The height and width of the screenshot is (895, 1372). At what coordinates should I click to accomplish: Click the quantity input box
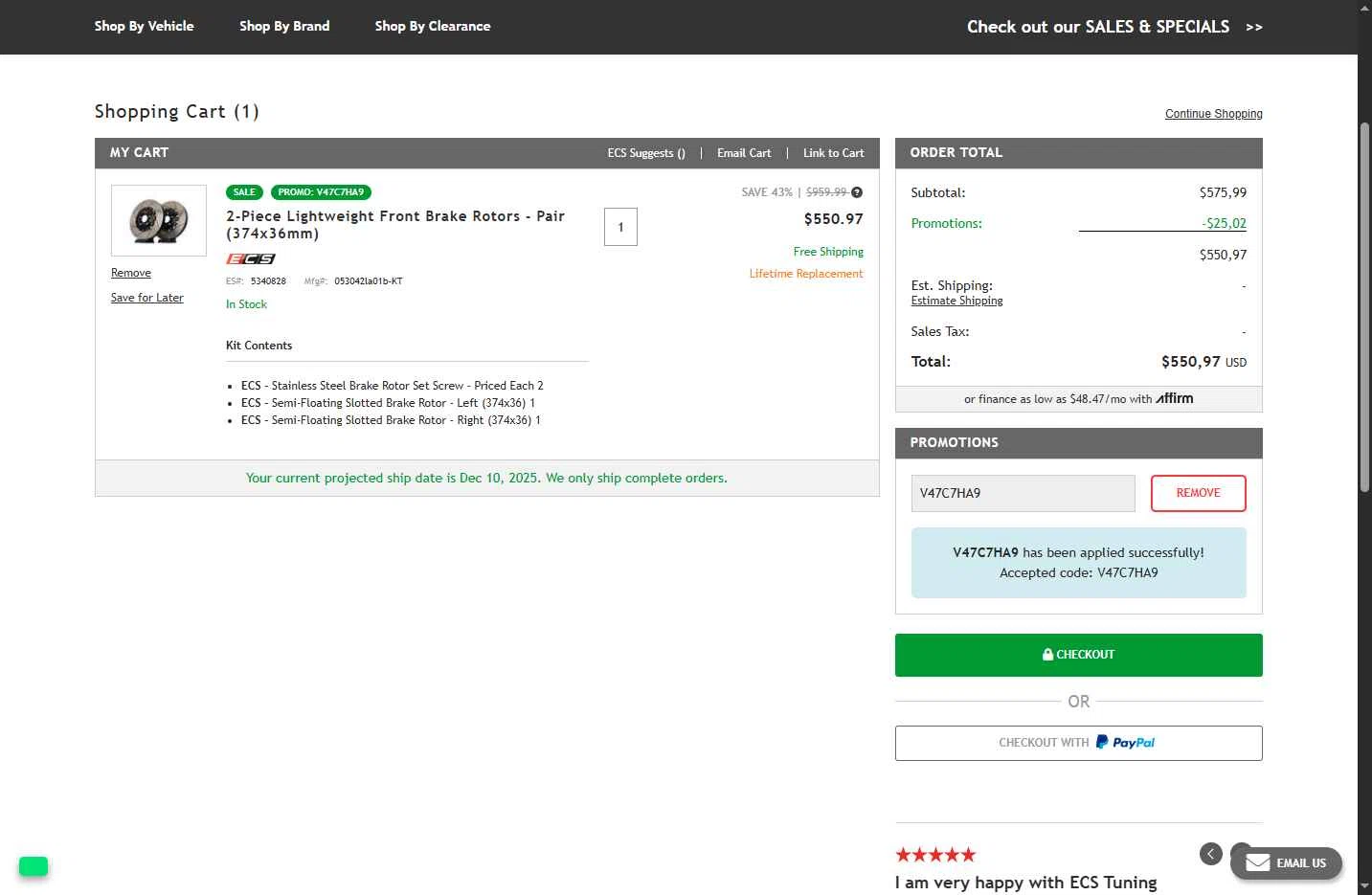point(620,227)
